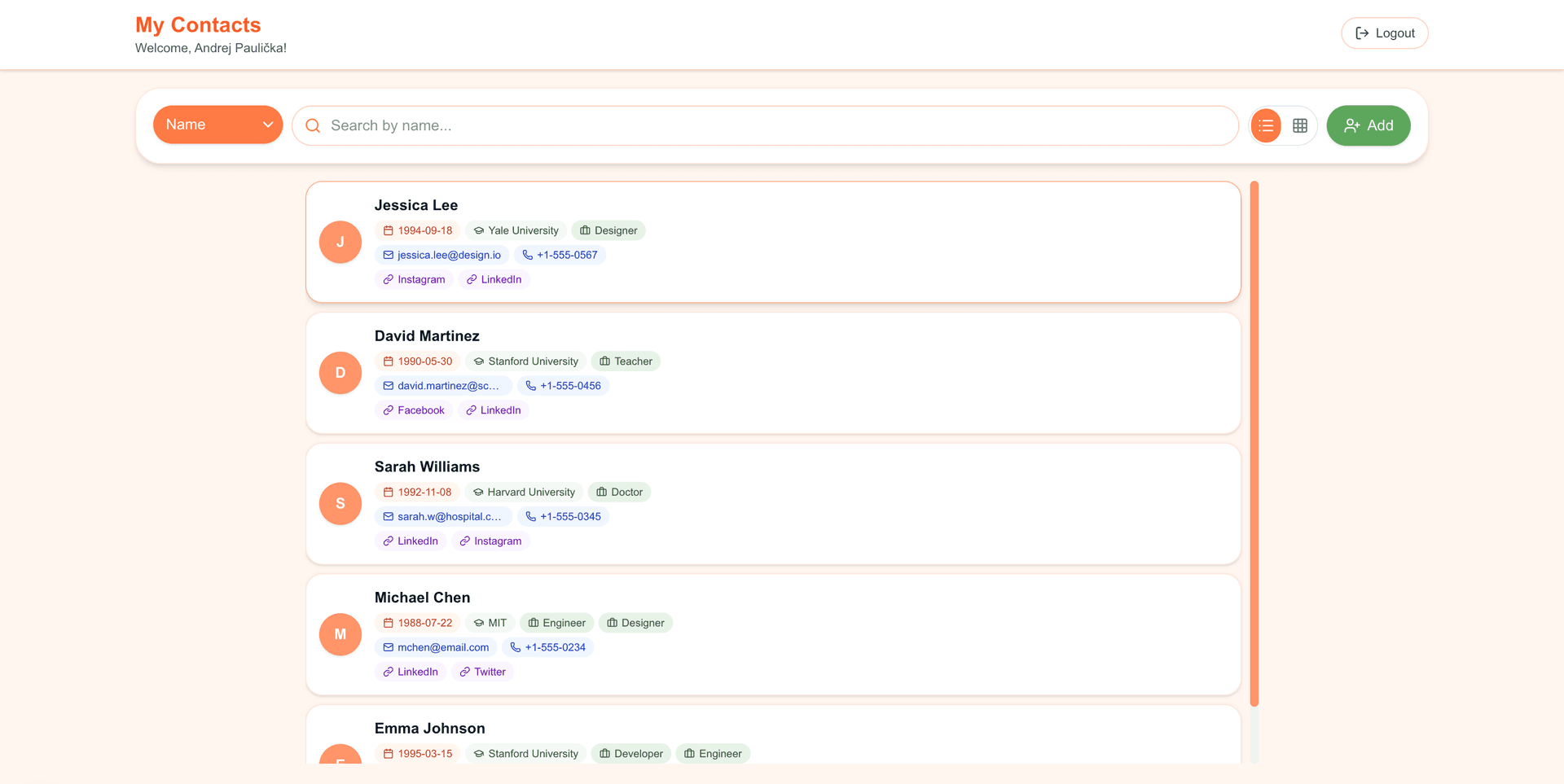Screen dimensions: 1564x784
Task: Open the Name search filter dropdown
Action: (x=217, y=125)
